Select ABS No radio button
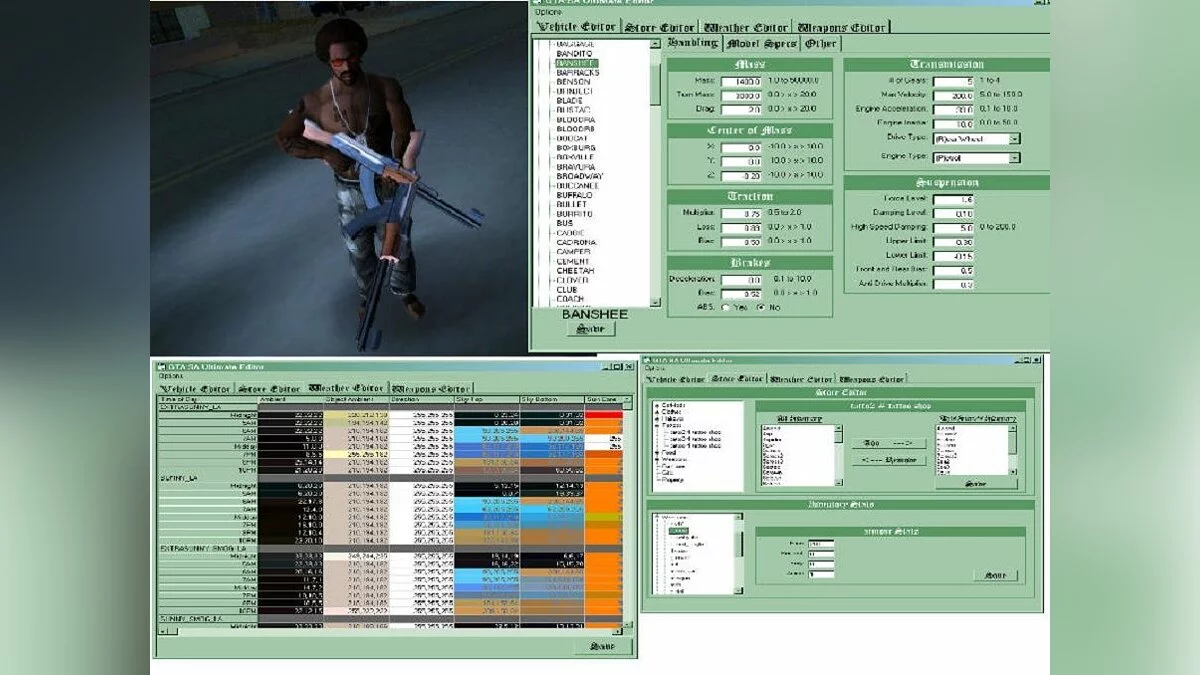 tap(760, 308)
